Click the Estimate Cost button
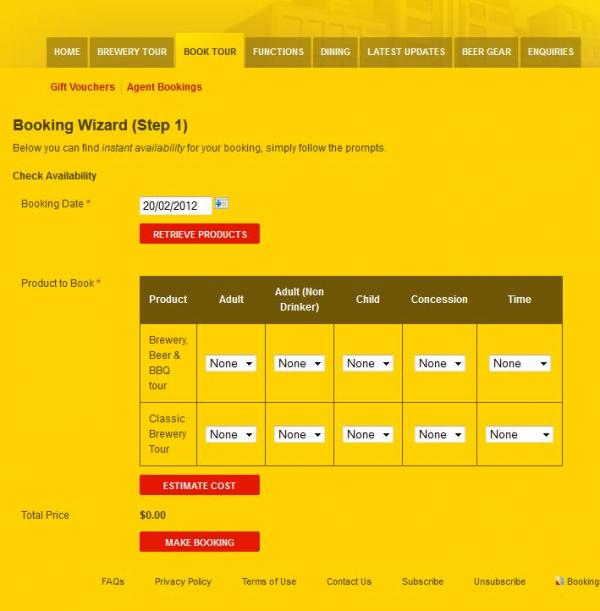The image size is (600, 611). click(x=200, y=486)
